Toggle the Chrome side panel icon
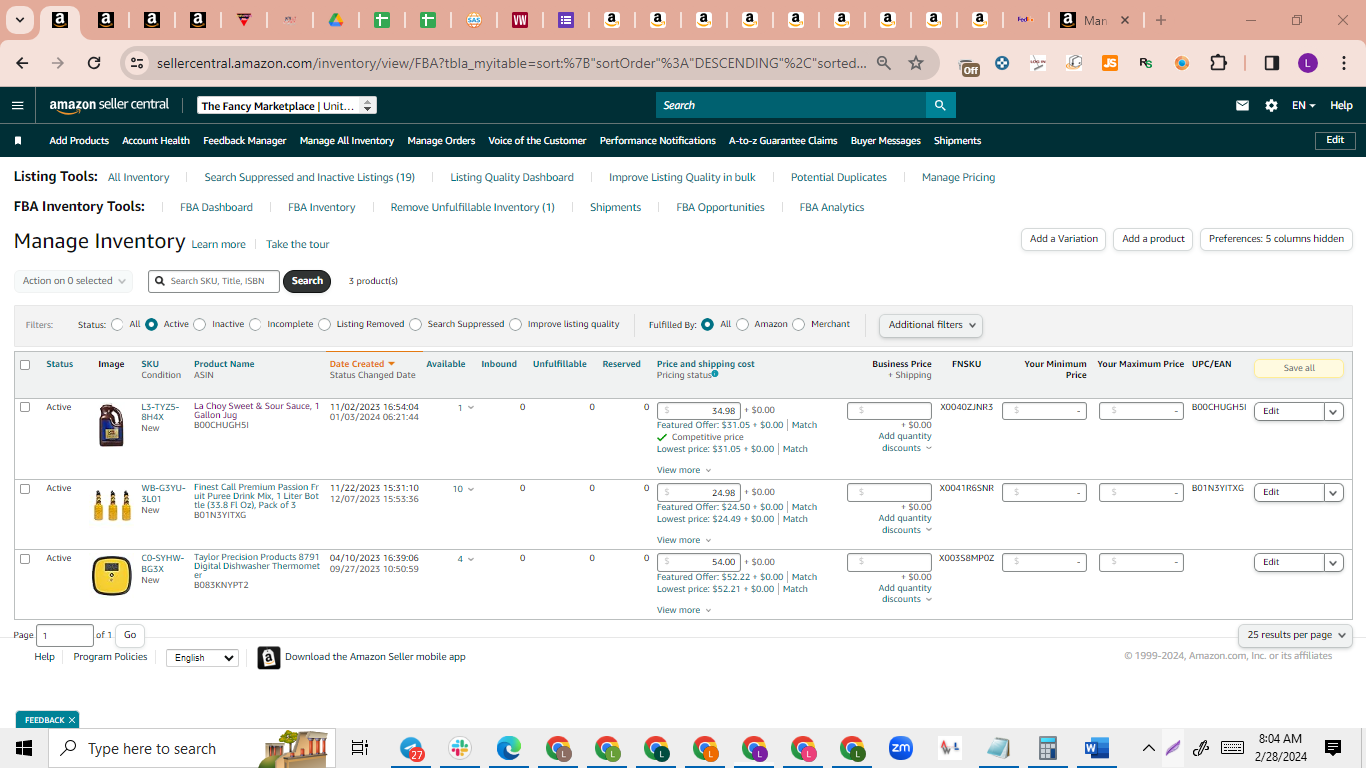 (x=1272, y=63)
